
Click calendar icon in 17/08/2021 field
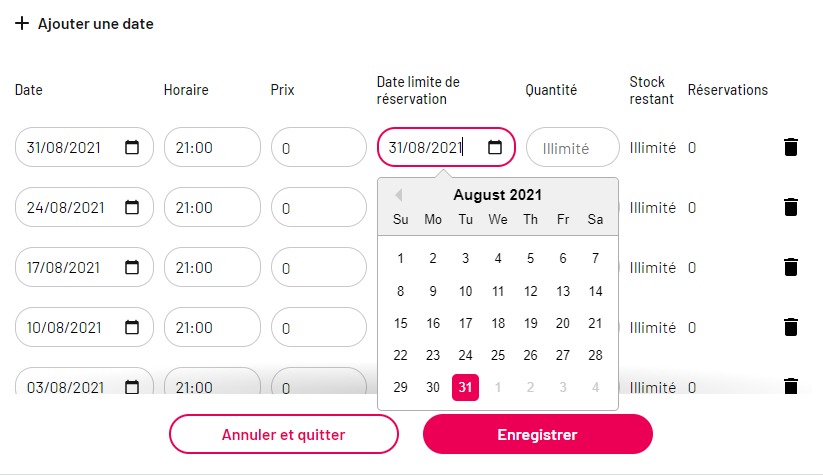coord(132,267)
